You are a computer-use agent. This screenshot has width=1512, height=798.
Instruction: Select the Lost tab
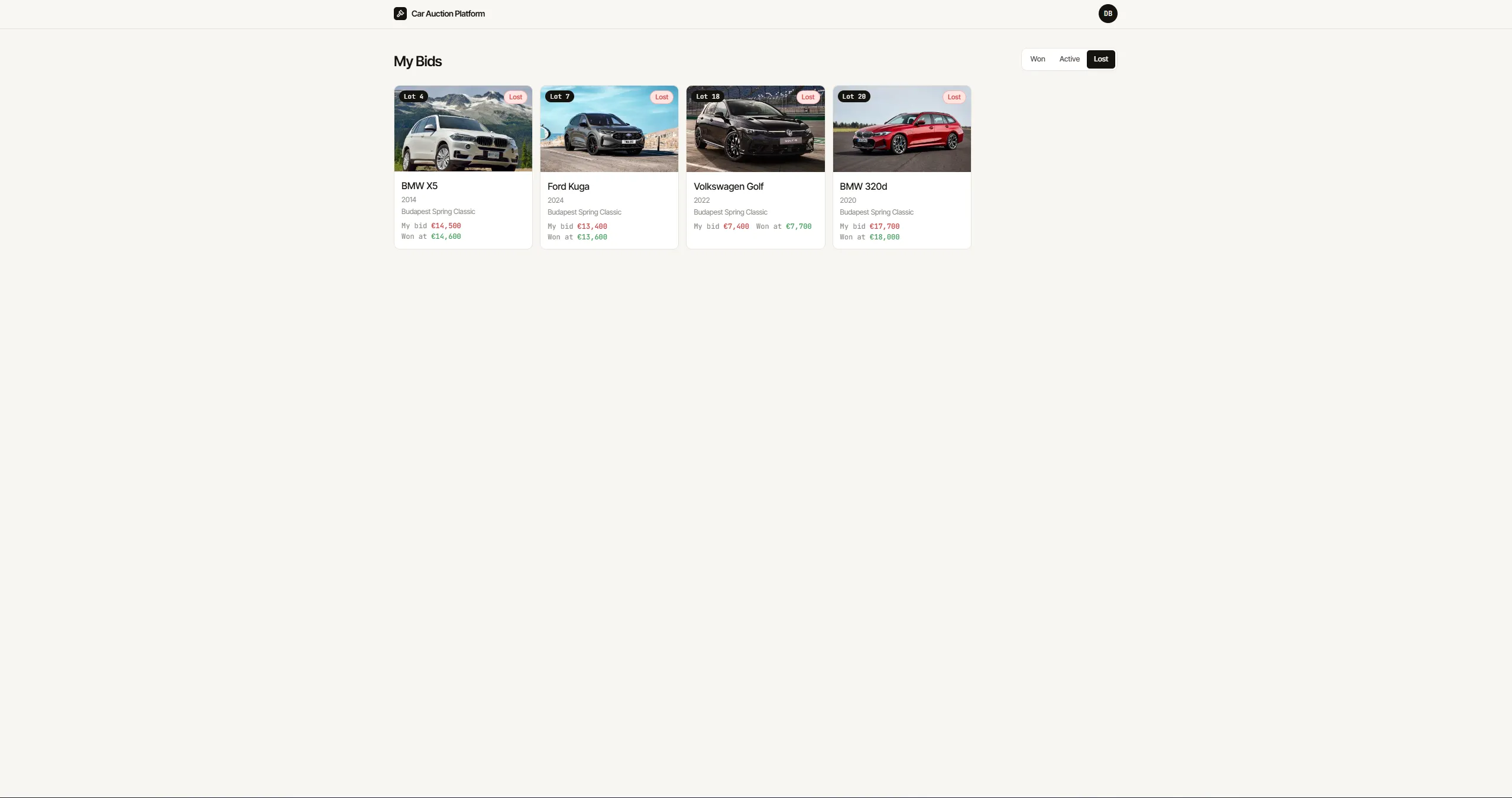click(x=1100, y=59)
